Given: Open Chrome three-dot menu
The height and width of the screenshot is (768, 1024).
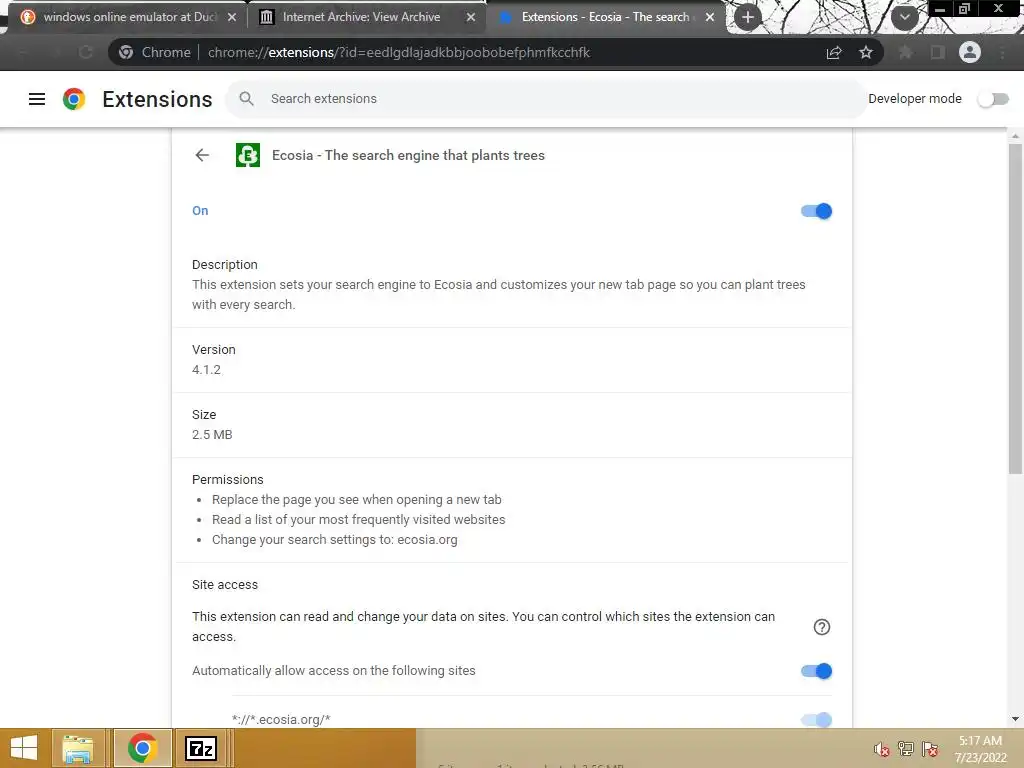Looking at the screenshot, I should [1002, 52].
